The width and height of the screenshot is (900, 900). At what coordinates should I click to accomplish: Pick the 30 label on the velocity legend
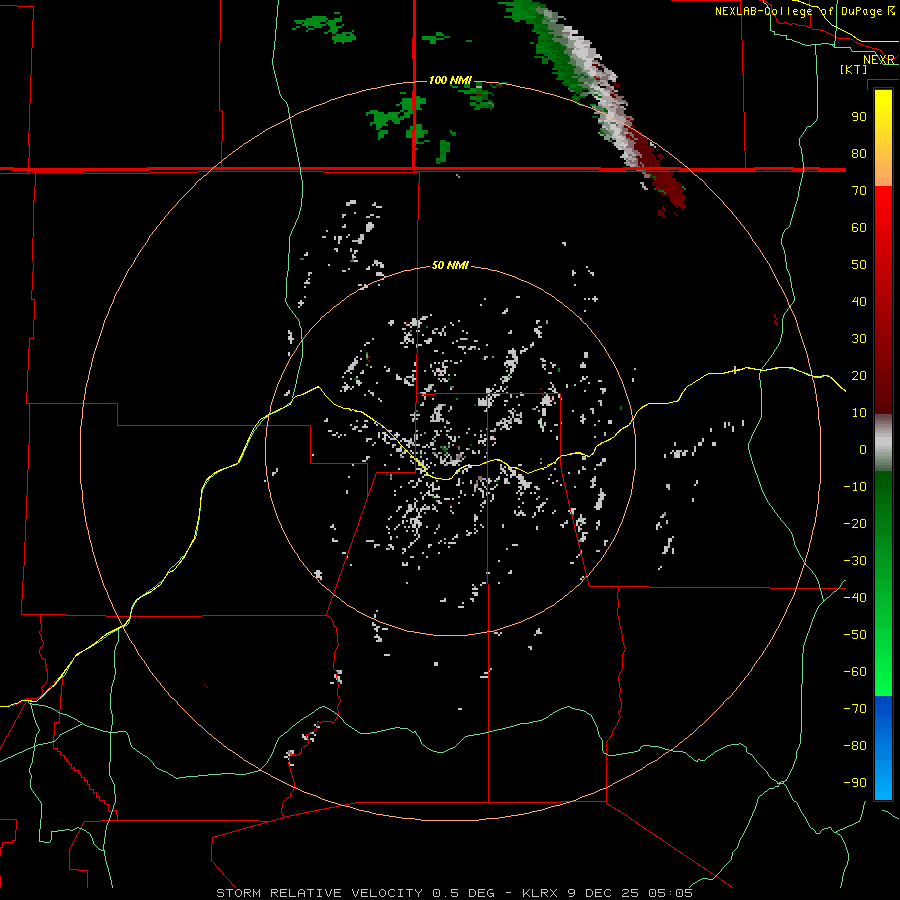click(859, 339)
